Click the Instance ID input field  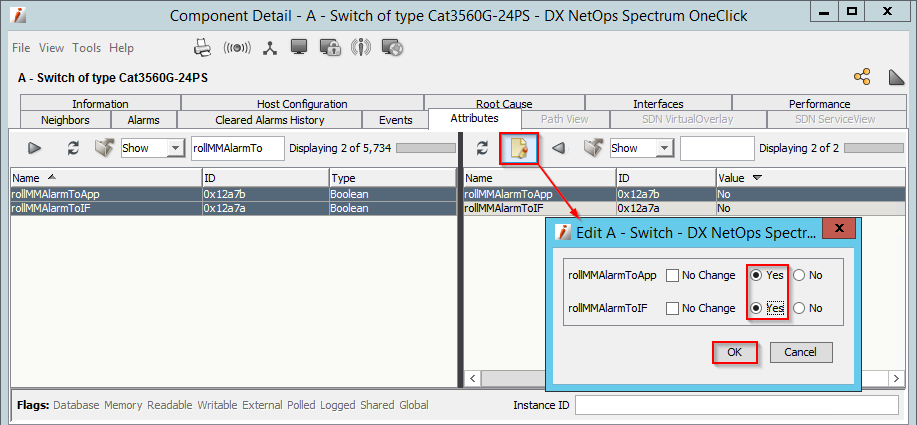(737, 405)
